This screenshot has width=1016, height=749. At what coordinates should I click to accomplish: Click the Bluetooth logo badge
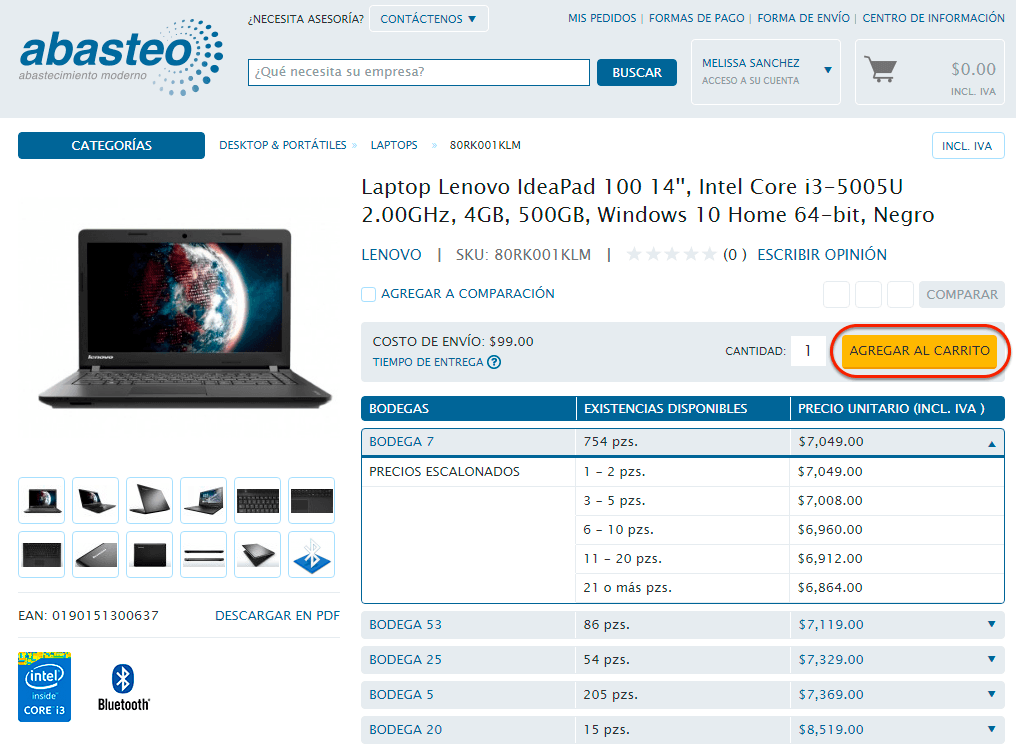click(x=123, y=687)
